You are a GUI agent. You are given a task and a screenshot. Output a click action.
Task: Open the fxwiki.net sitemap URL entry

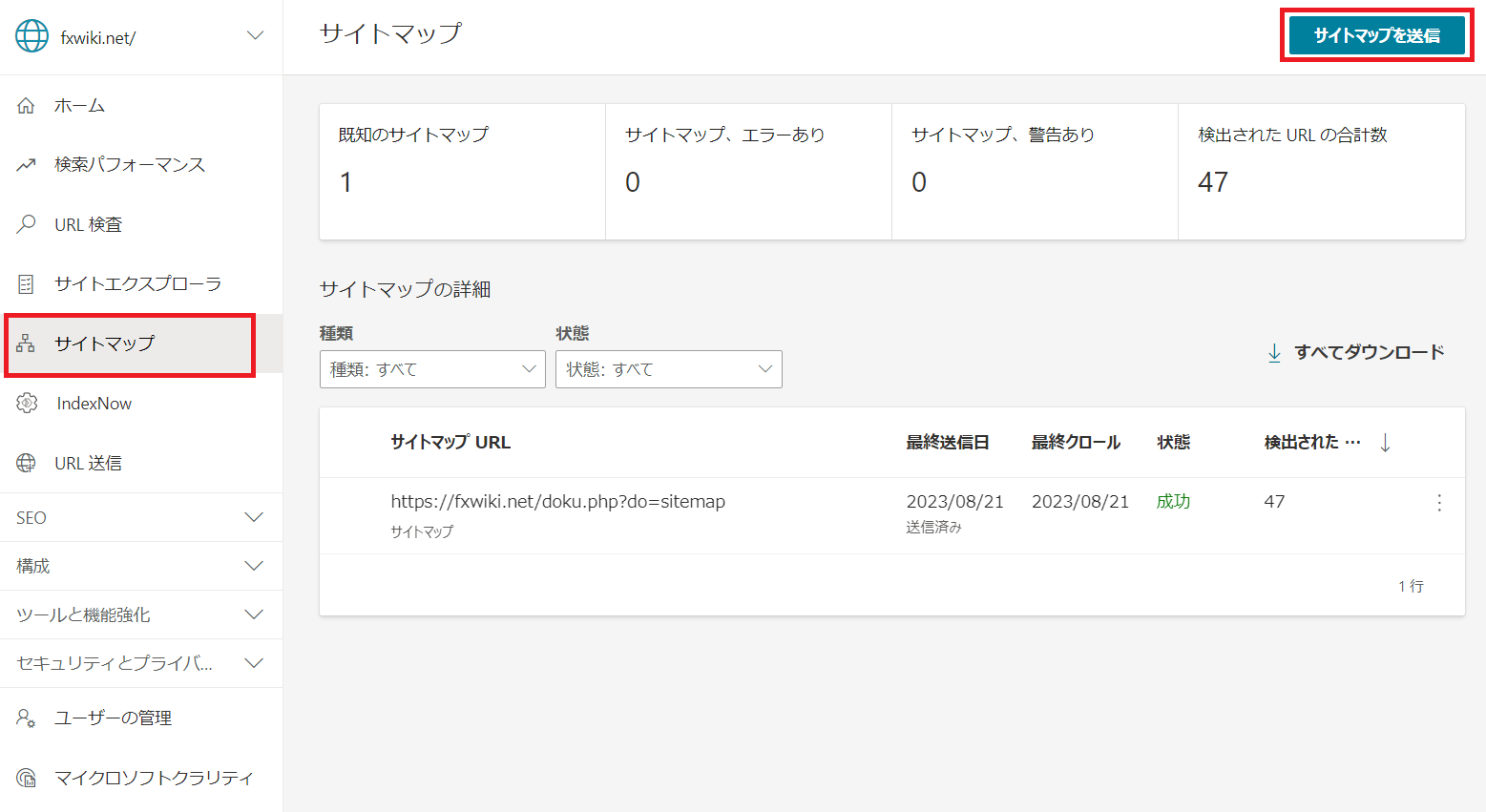pyautogui.click(x=558, y=501)
